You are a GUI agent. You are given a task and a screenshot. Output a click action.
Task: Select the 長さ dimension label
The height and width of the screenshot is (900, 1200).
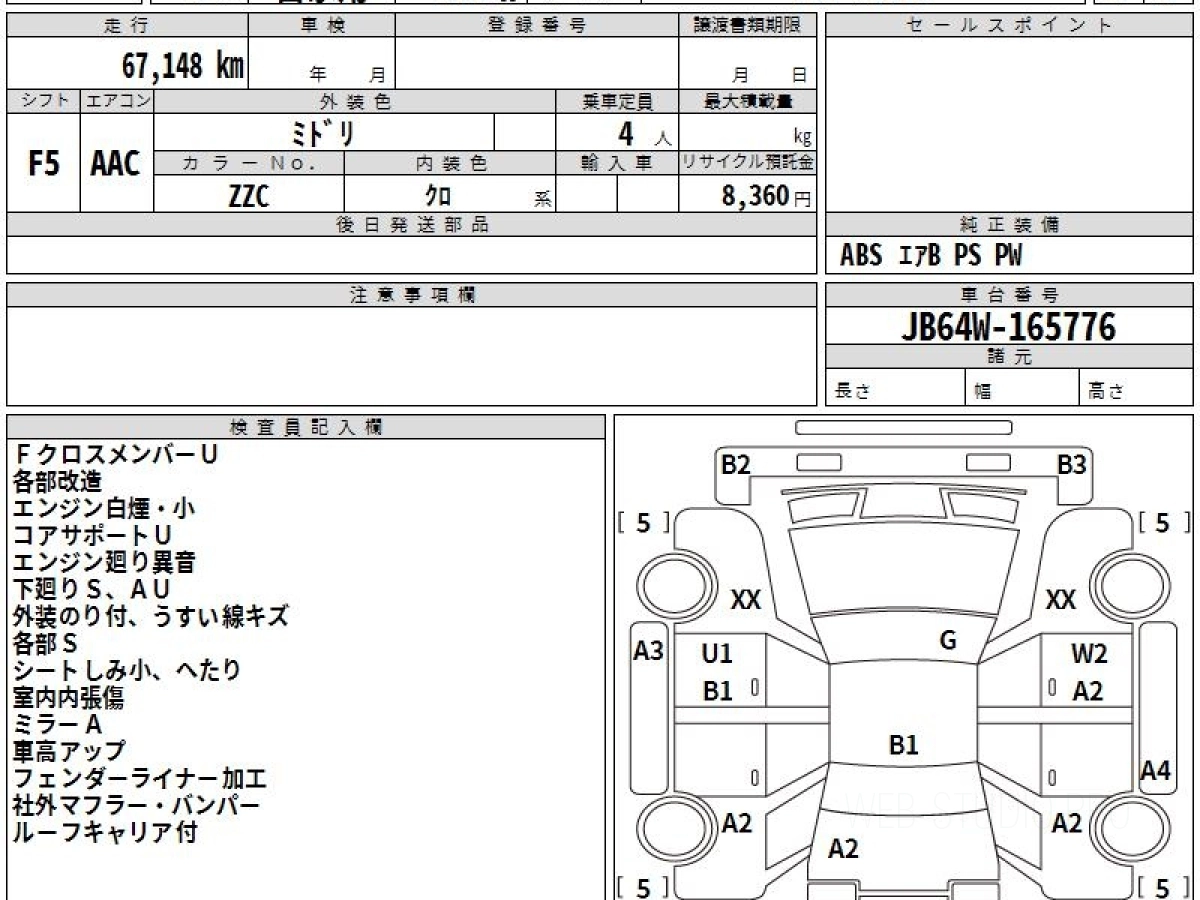(x=851, y=392)
